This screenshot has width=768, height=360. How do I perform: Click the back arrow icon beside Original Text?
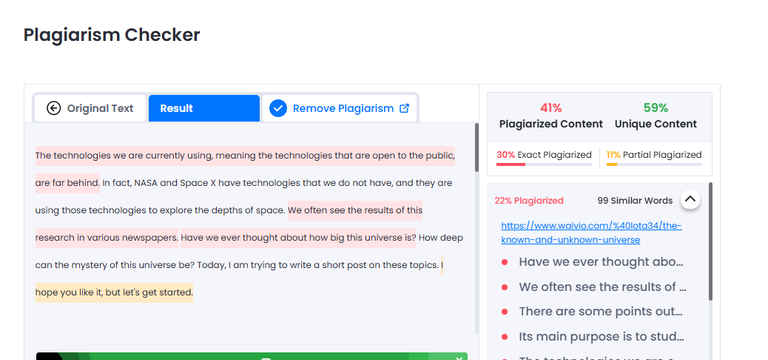(x=53, y=108)
